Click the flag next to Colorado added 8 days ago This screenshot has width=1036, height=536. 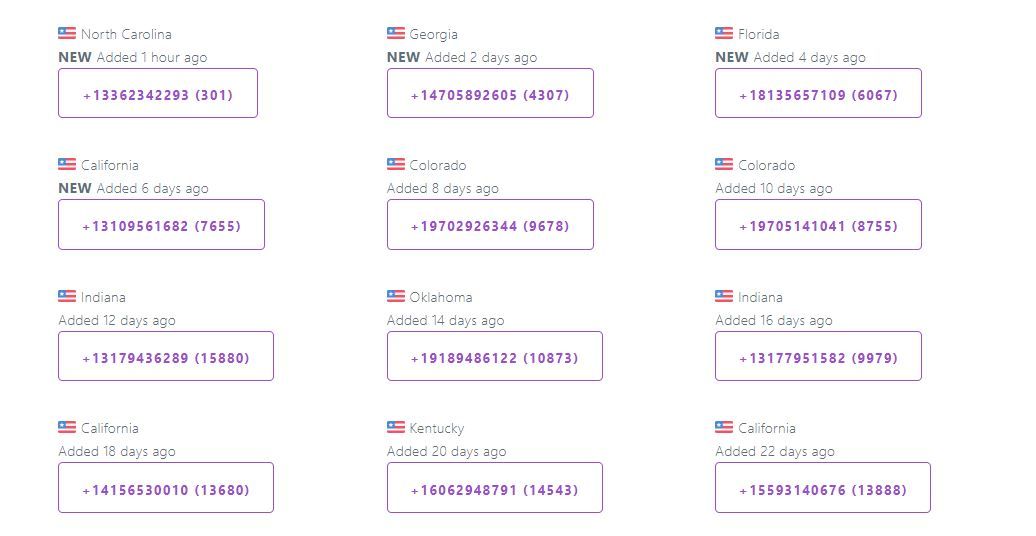point(396,164)
